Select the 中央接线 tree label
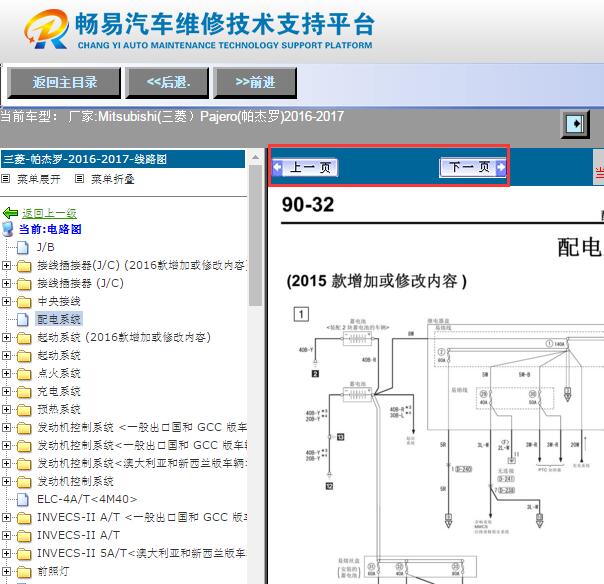604x584 pixels. click(x=59, y=301)
